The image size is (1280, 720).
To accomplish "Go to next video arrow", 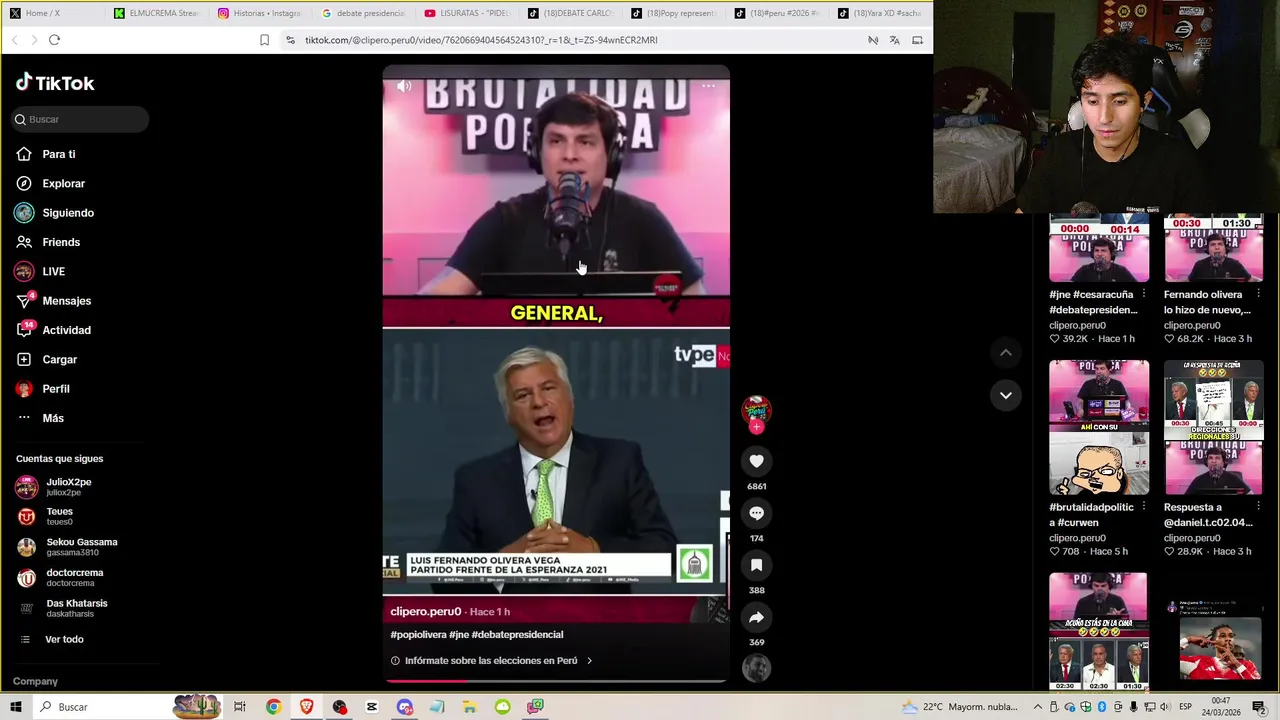I will coord(1006,395).
